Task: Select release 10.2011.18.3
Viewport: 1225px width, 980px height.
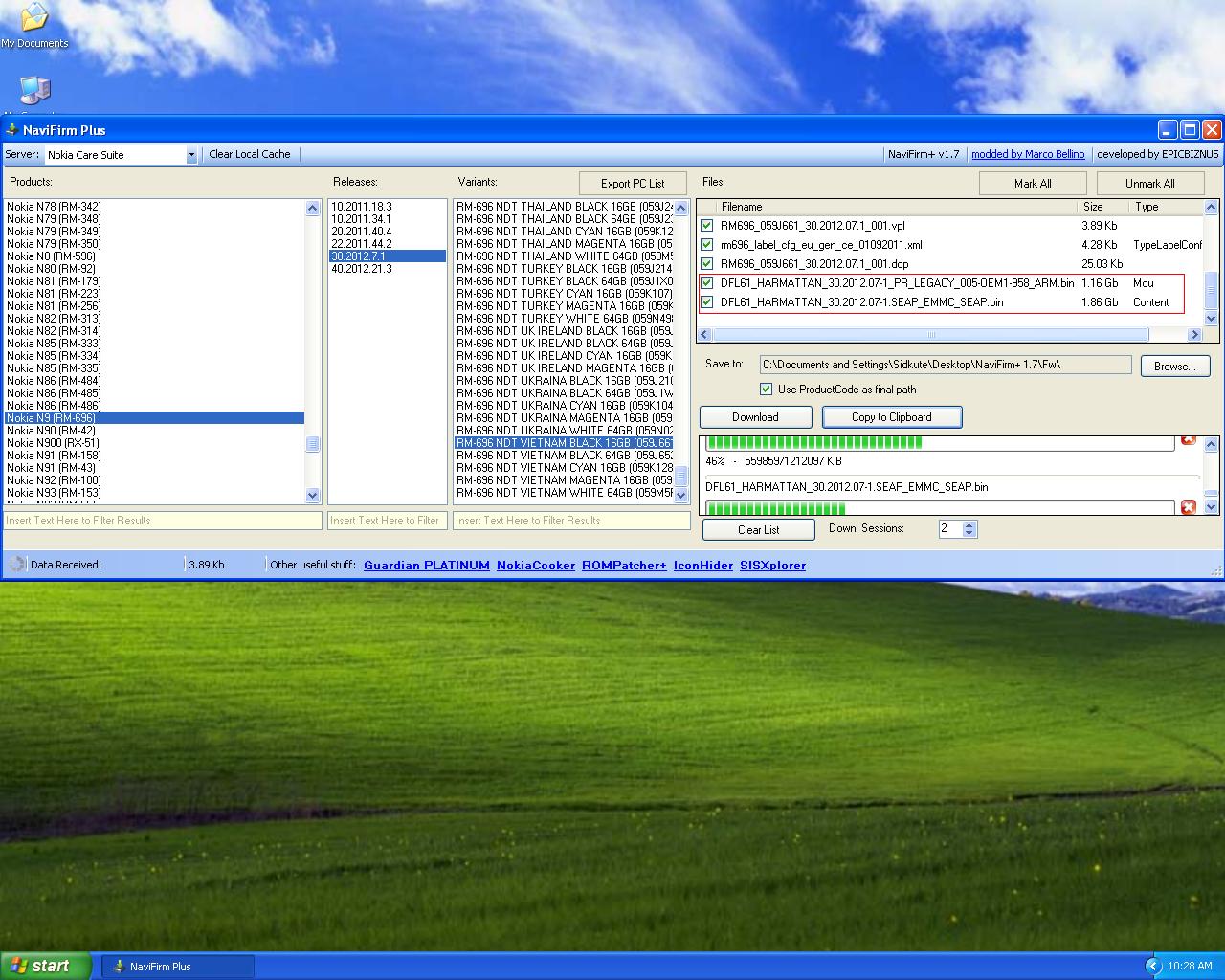Action: click(388, 207)
